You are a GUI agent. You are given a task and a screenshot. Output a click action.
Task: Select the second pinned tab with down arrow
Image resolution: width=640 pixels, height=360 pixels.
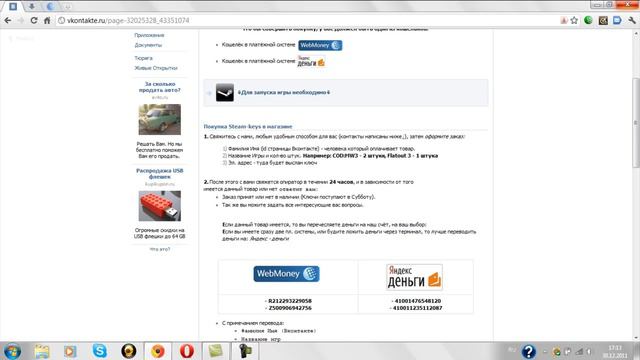point(31,7)
